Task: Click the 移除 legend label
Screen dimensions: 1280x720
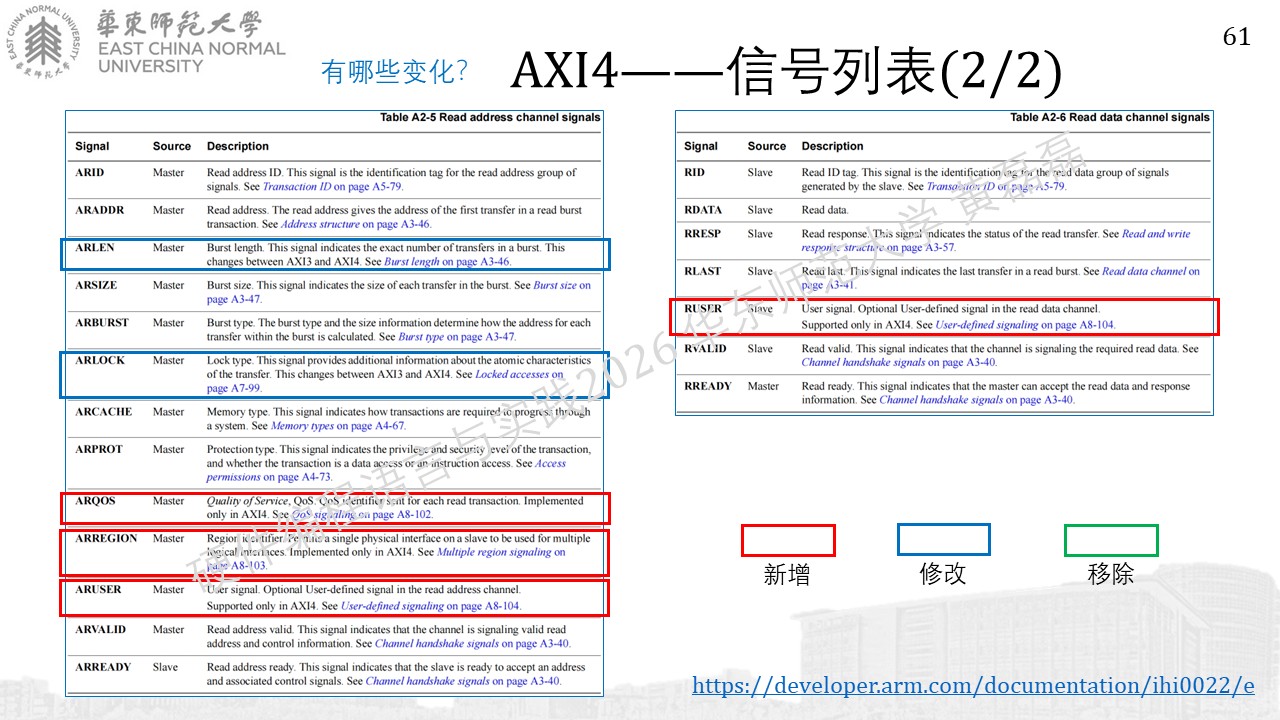Action: 1111,574
